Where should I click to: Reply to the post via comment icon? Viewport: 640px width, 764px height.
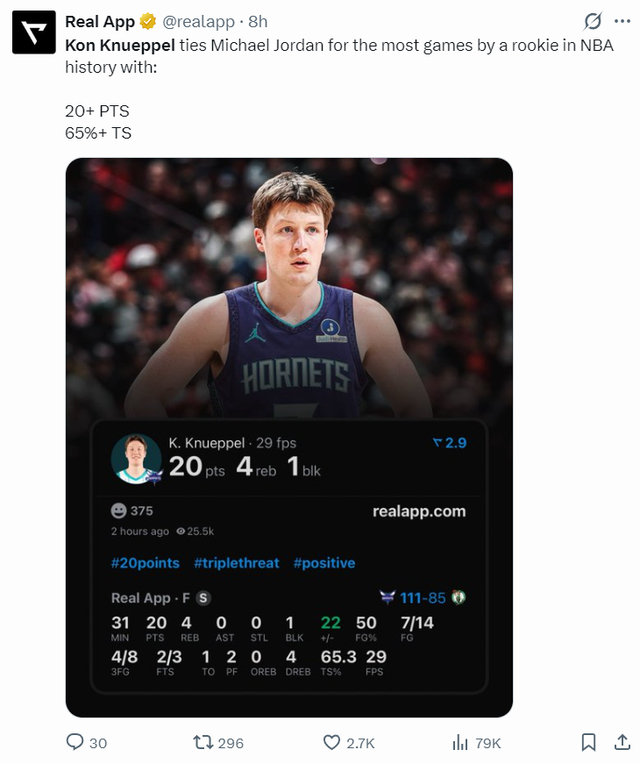75,742
